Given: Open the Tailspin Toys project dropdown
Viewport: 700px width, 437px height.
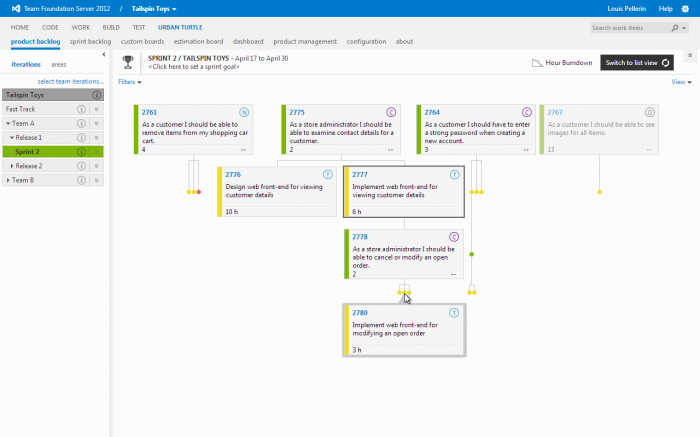Looking at the screenshot, I should coord(154,8).
